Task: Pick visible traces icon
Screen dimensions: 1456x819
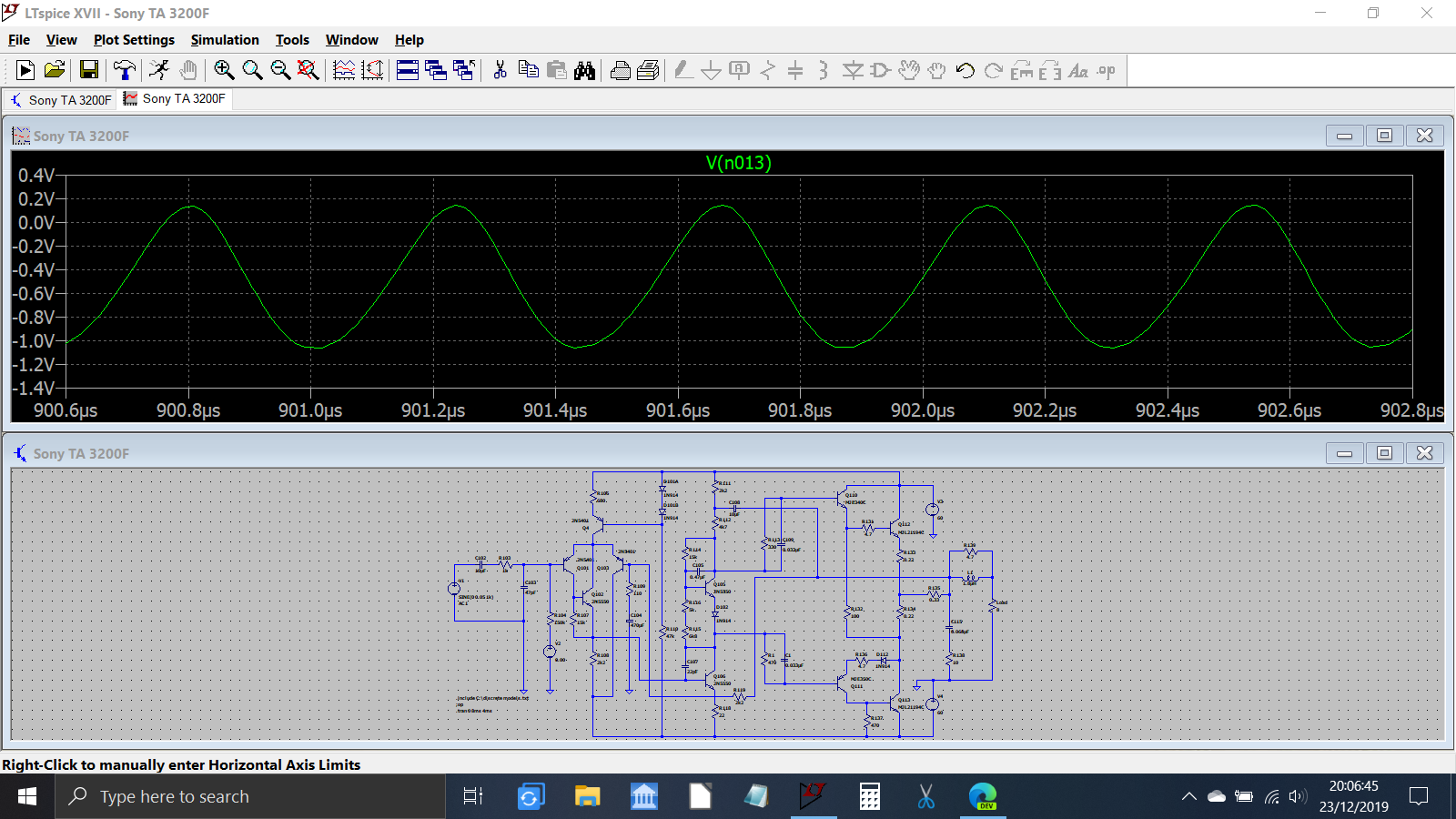Action: [x=372, y=70]
